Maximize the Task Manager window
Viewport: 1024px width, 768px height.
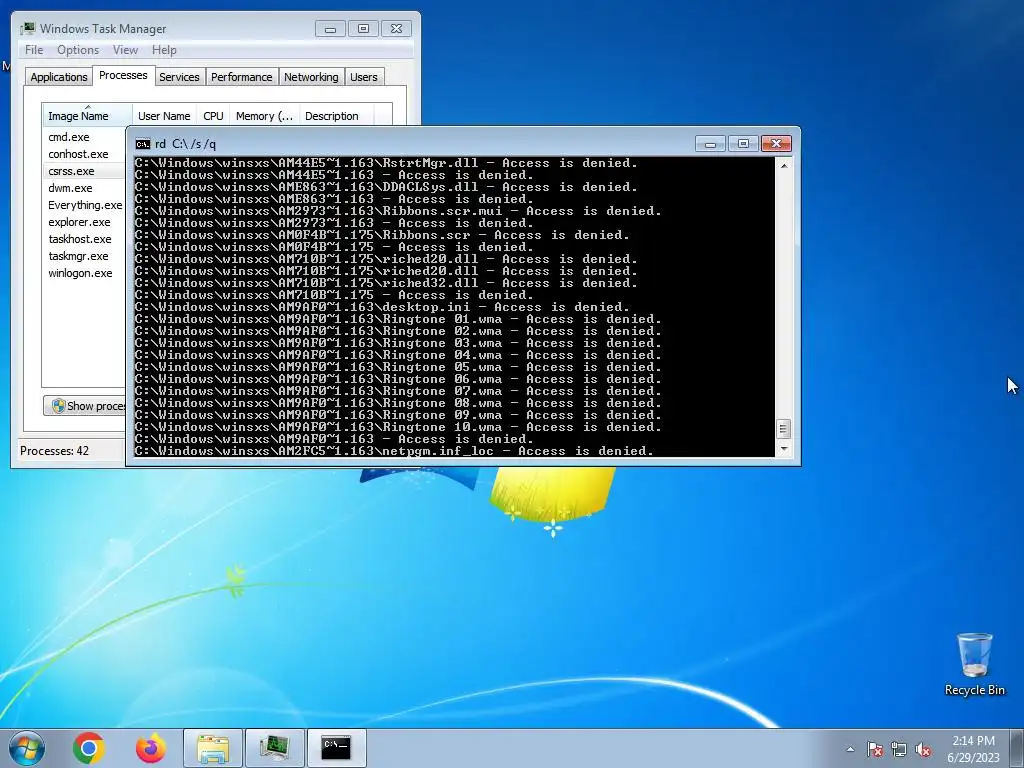[x=363, y=29]
